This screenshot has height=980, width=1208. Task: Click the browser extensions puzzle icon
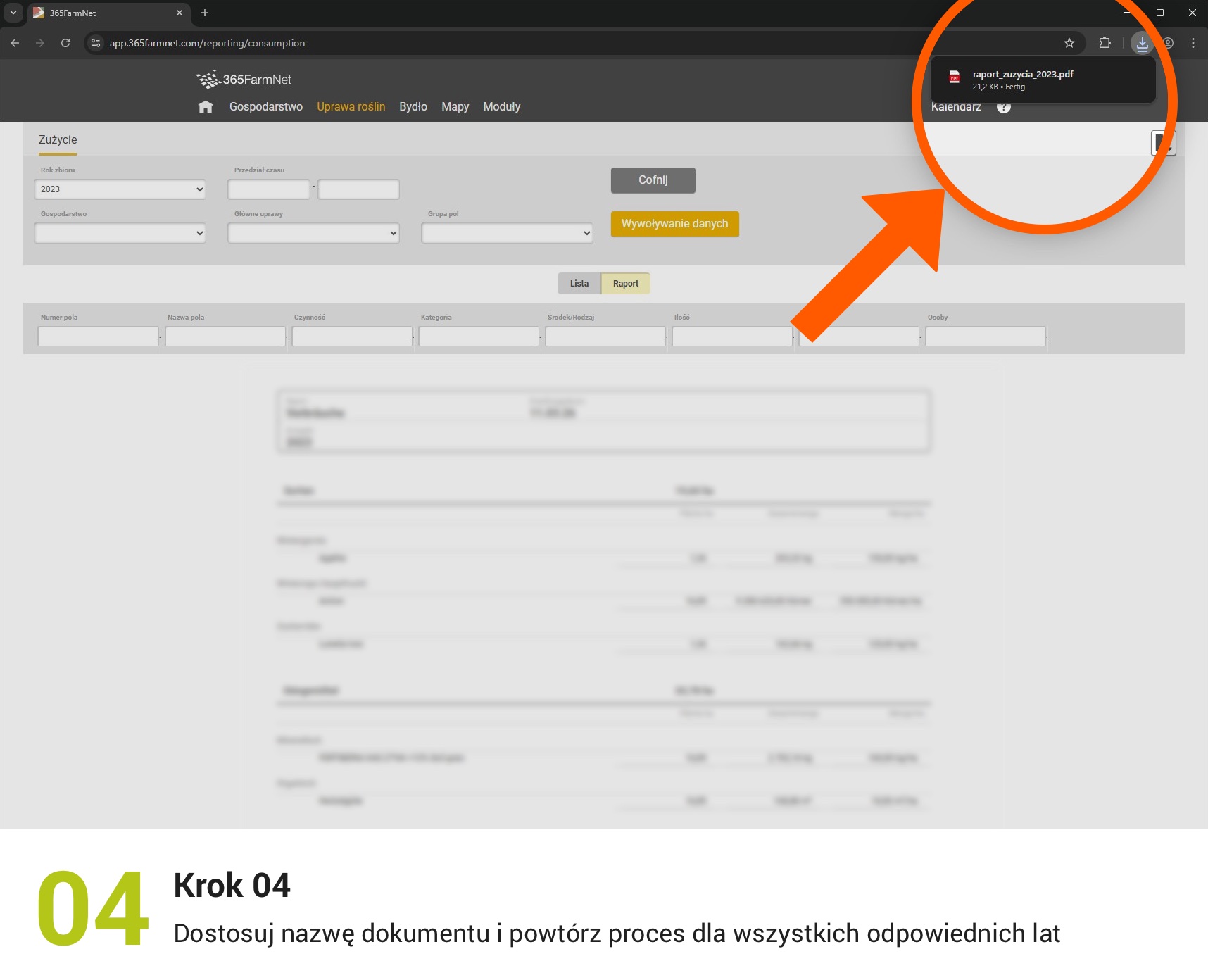[x=1105, y=43]
